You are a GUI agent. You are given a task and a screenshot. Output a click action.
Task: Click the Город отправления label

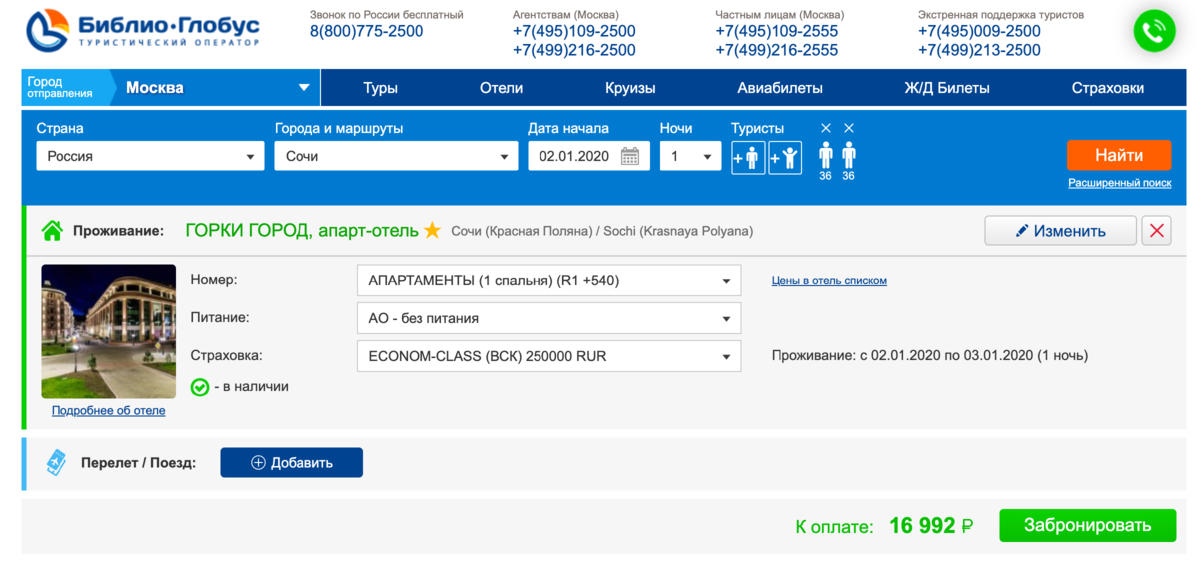[x=60, y=88]
